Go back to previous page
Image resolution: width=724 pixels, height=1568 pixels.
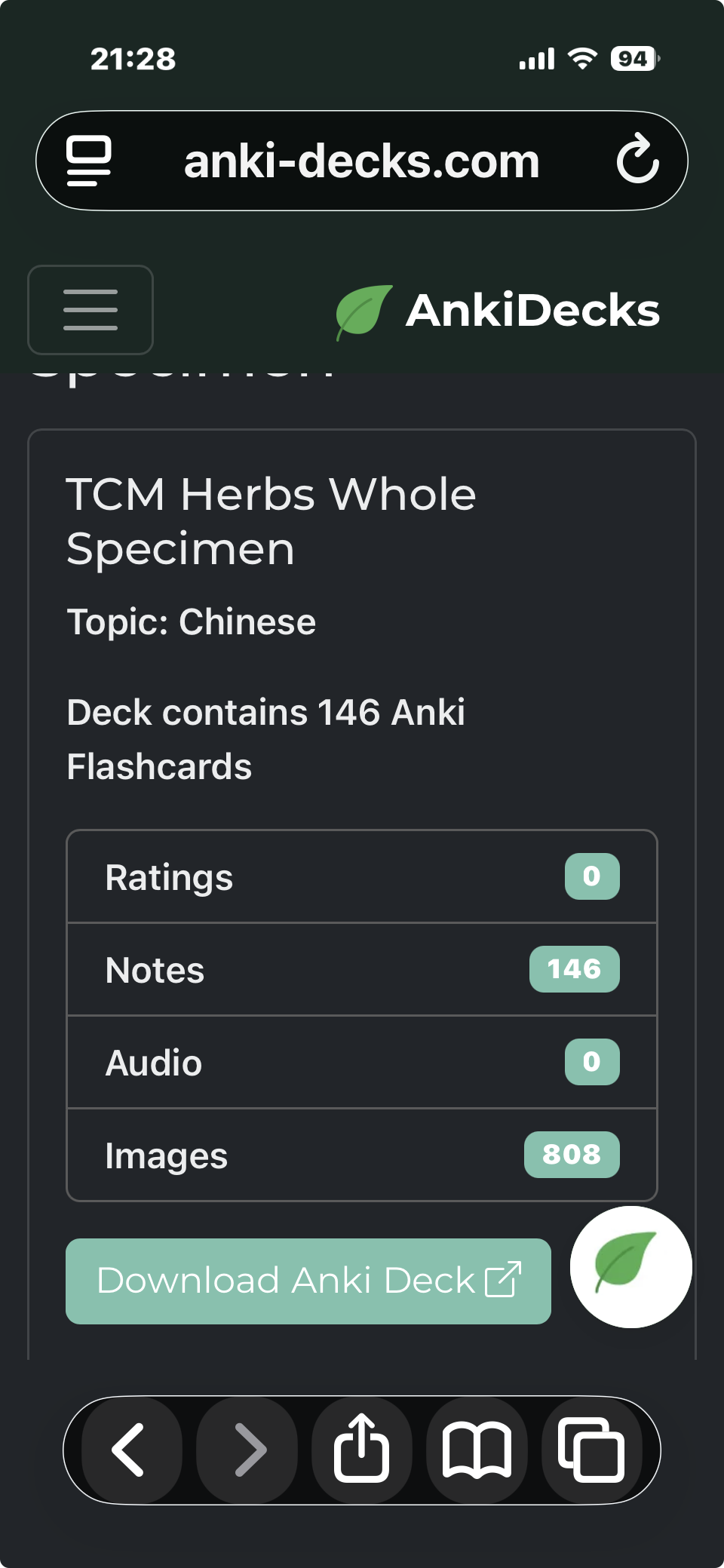[130, 1450]
